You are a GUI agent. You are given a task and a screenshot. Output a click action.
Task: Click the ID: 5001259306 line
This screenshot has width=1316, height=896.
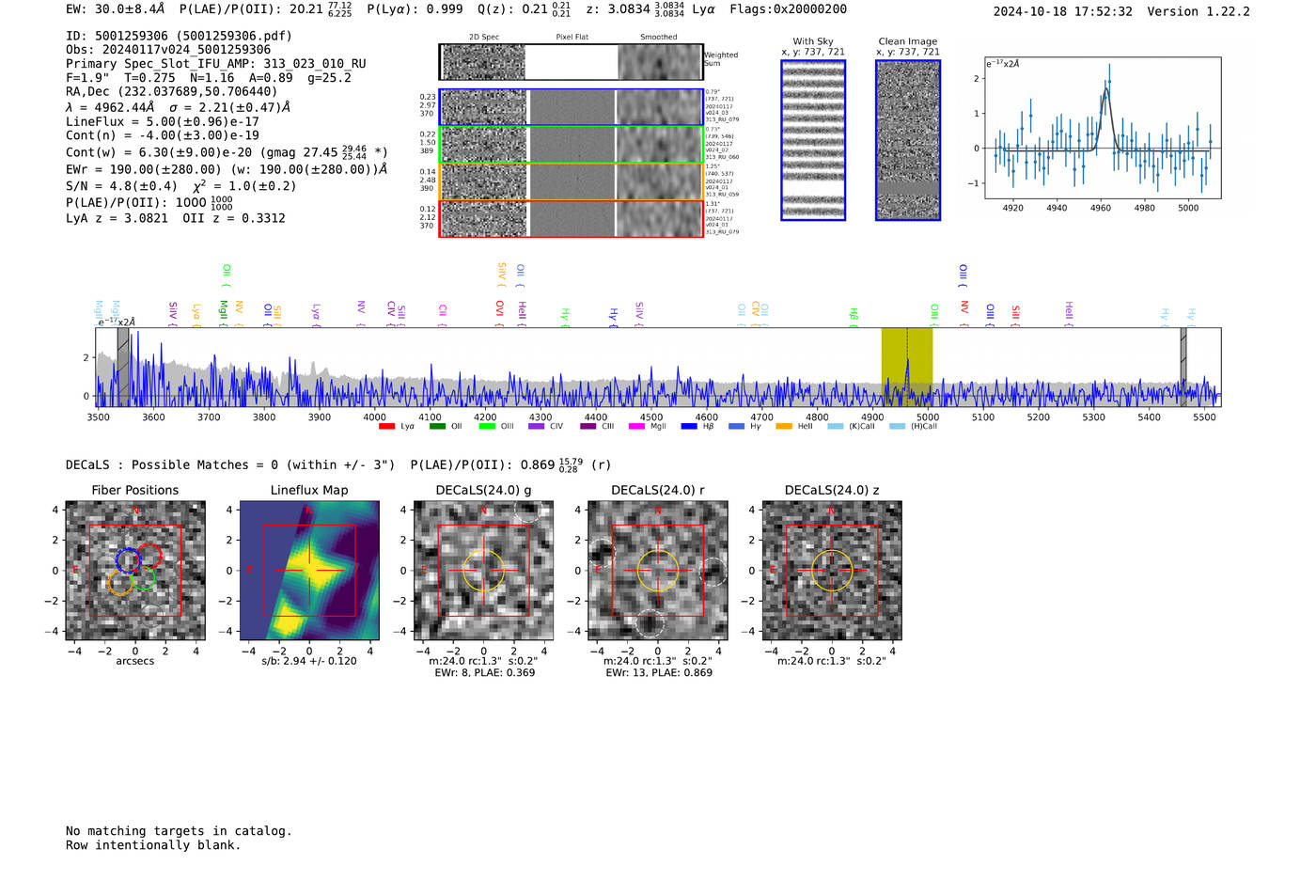pos(179,36)
